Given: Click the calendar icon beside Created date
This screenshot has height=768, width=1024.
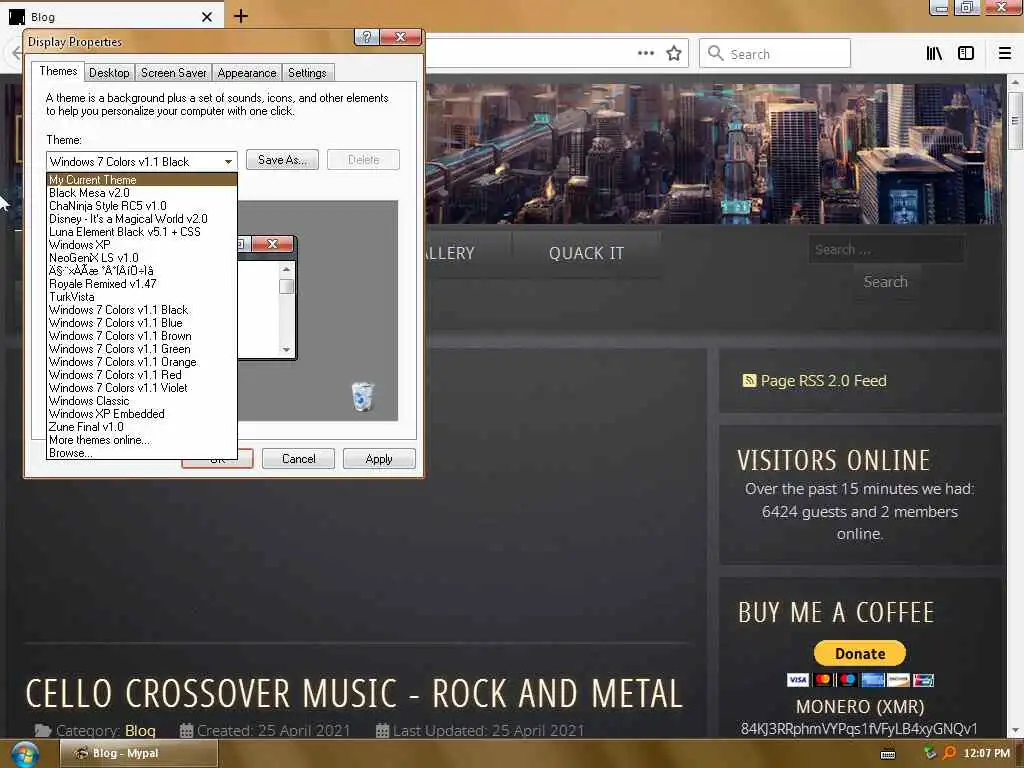Looking at the screenshot, I should (186, 730).
